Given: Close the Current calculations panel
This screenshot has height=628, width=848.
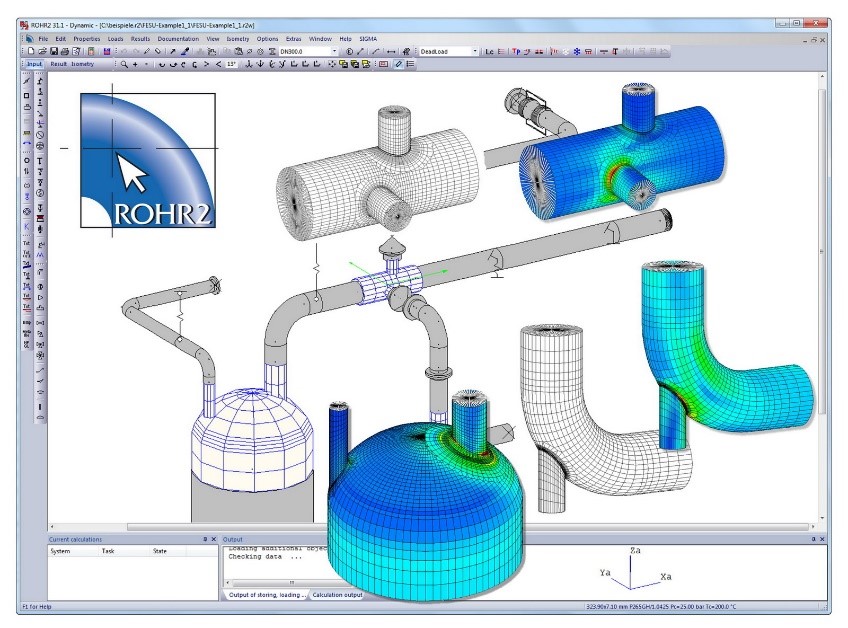Looking at the screenshot, I should point(214,539).
